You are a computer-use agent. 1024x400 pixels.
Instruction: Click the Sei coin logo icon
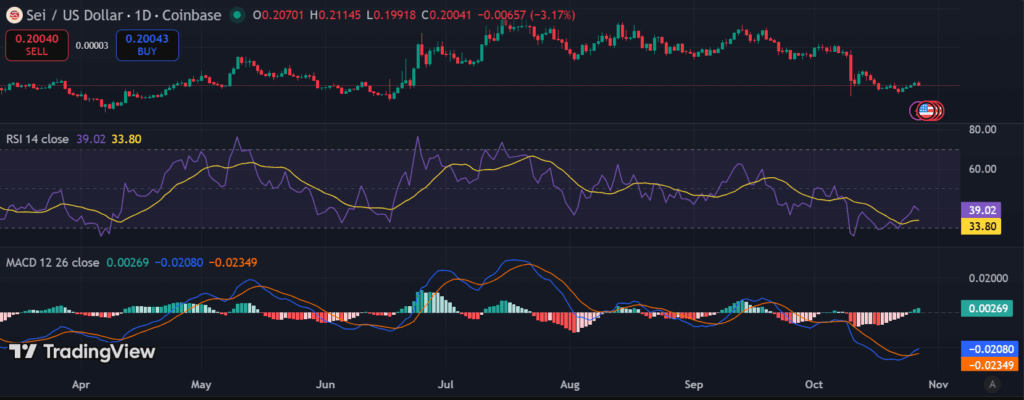point(14,16)
